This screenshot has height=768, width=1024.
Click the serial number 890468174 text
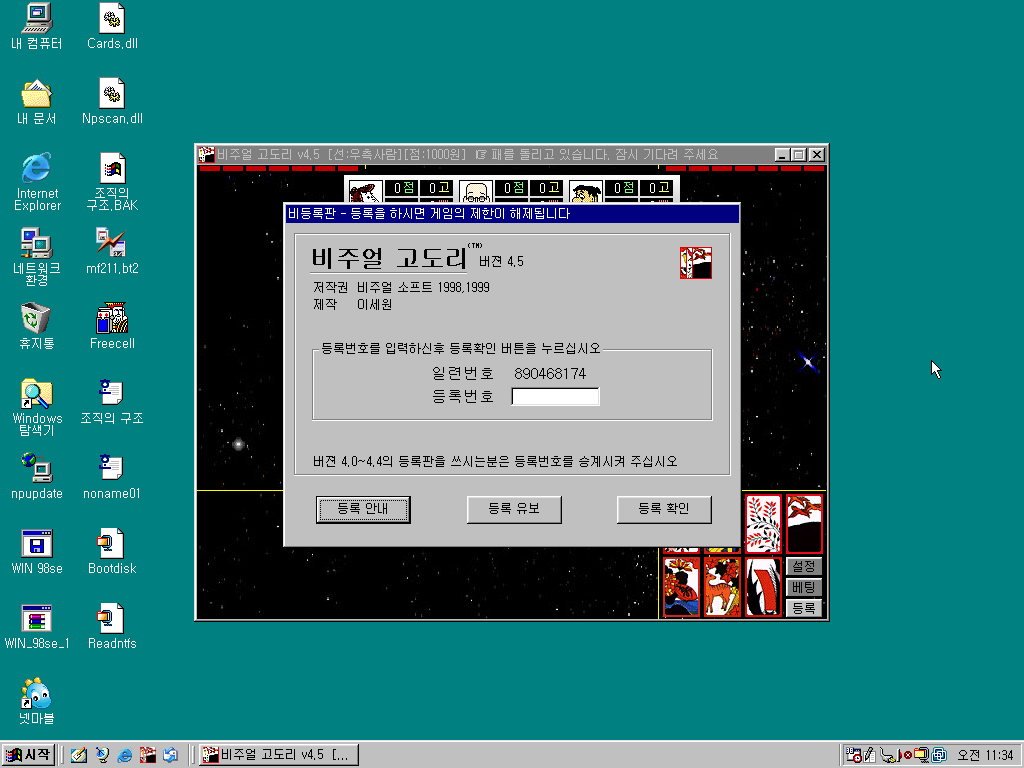pyautogui.click(x=550, y=374)
